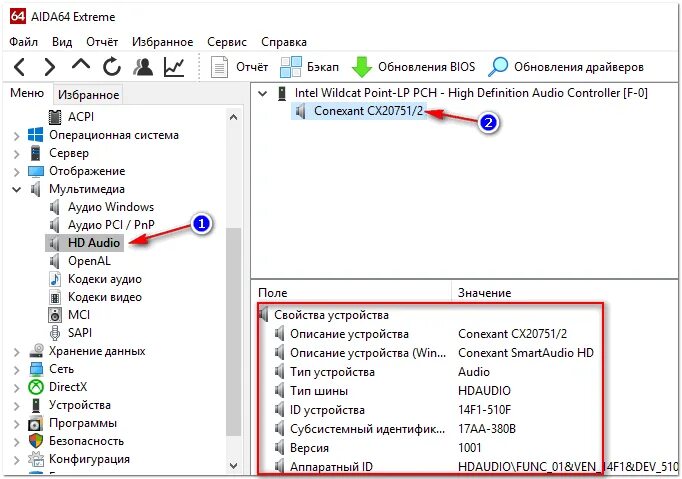The height and width of the screenshot is (479, 682).
Task: Select Мультимедиа in the tree
Action: coord(87,189)
